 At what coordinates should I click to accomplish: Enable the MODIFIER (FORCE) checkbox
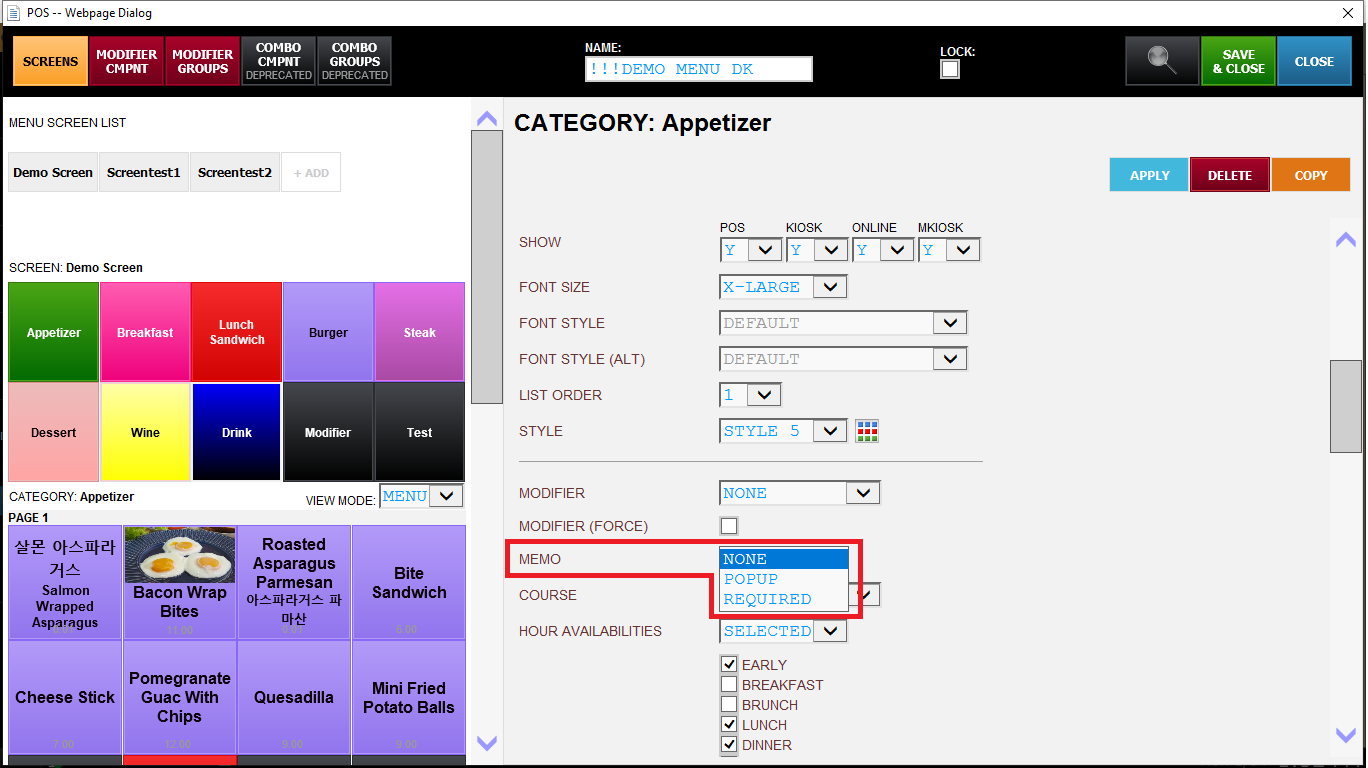point(729,526)
